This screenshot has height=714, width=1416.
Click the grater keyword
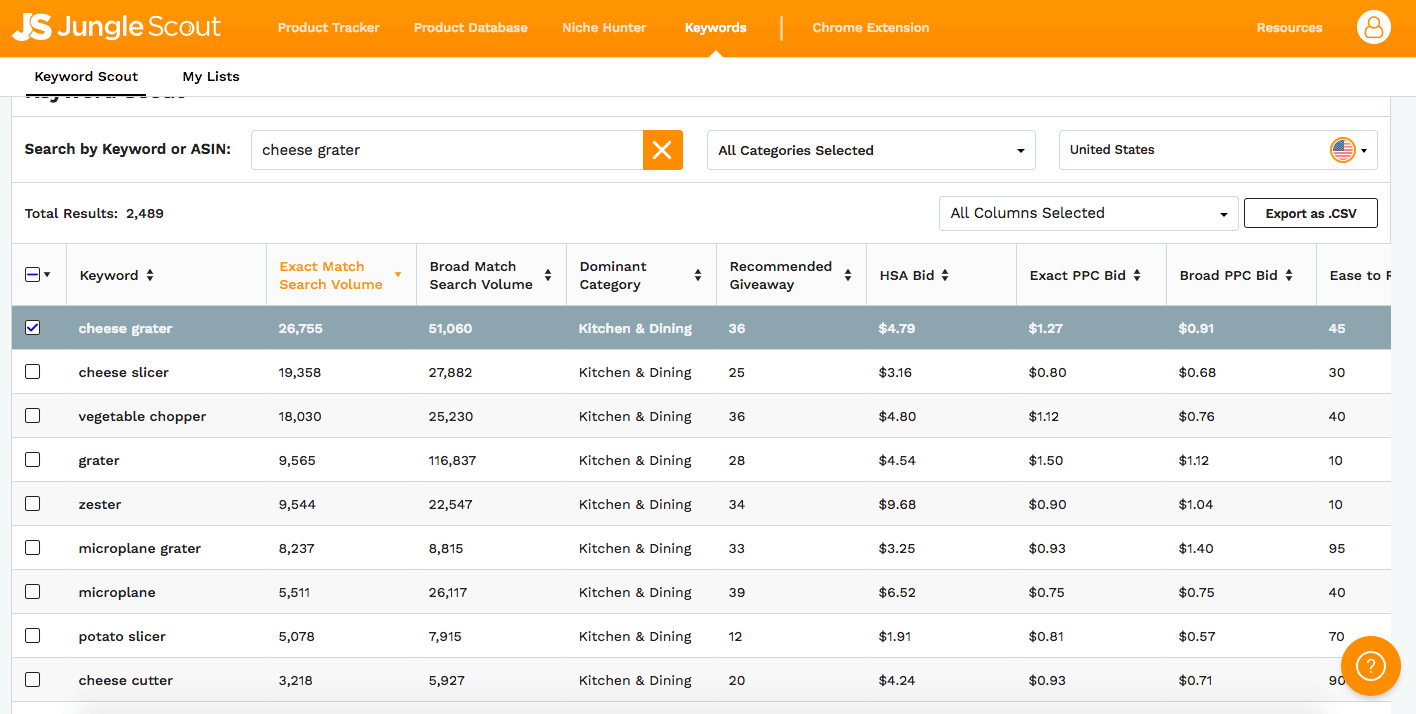(x=99, y=461)
